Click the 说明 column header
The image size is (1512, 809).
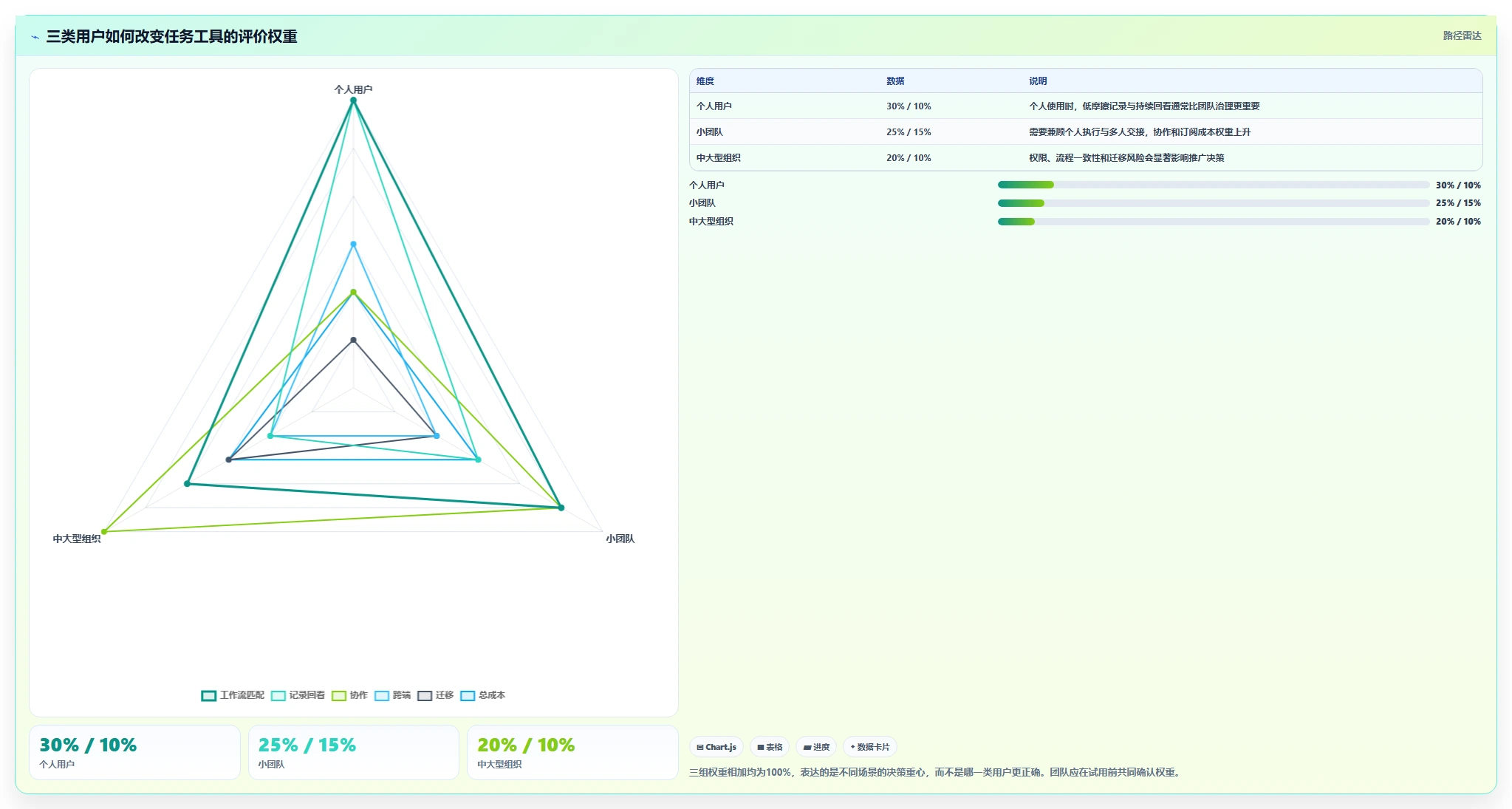(x=1038, y=81)
